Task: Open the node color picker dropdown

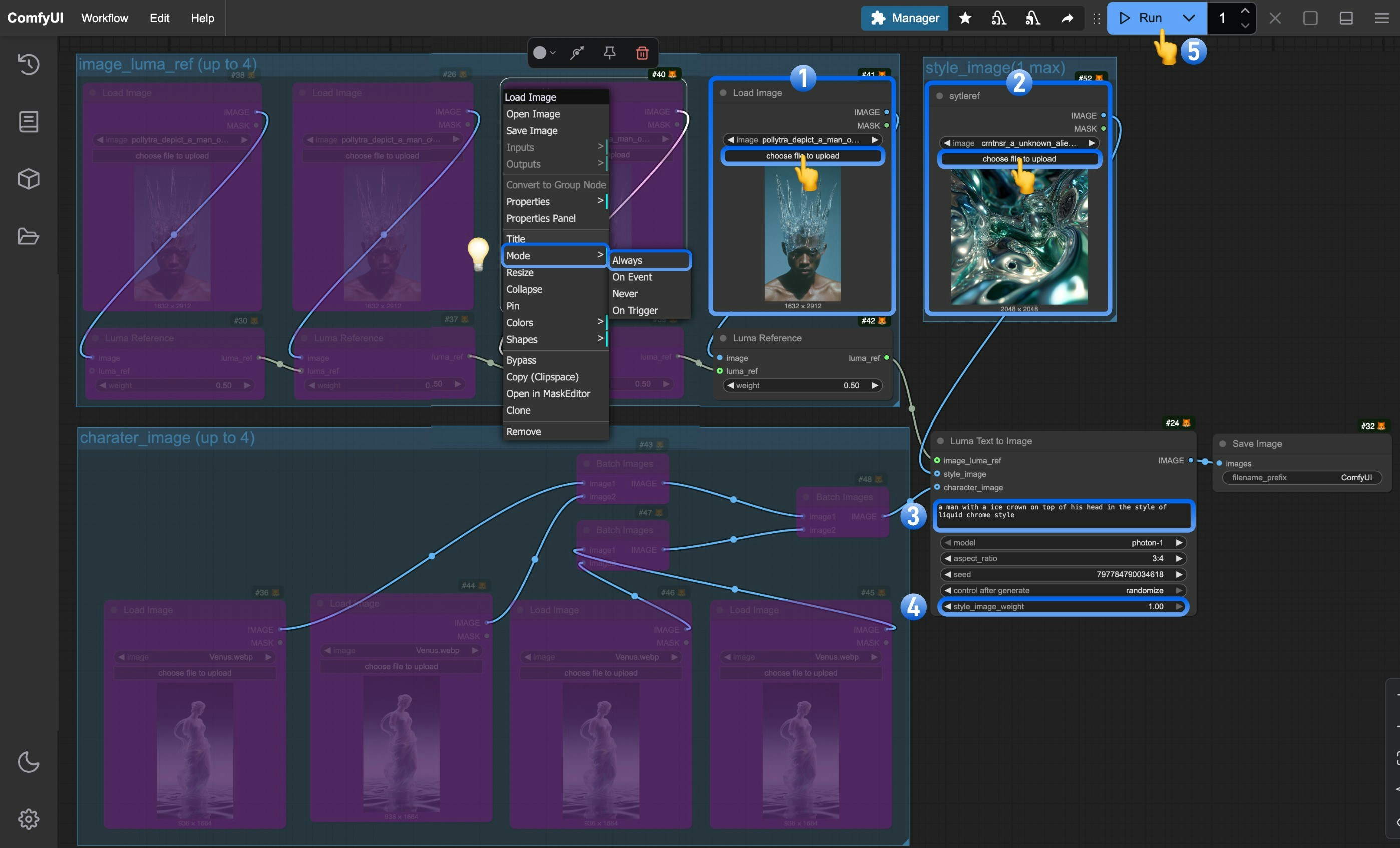Action: tap(544, 52)
